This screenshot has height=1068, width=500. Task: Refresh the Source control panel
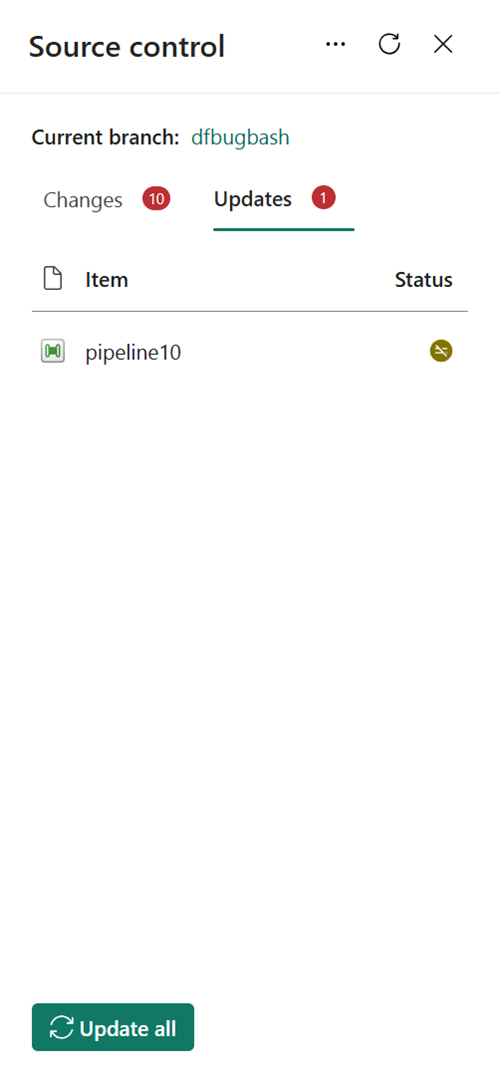[x=389, y=44]
